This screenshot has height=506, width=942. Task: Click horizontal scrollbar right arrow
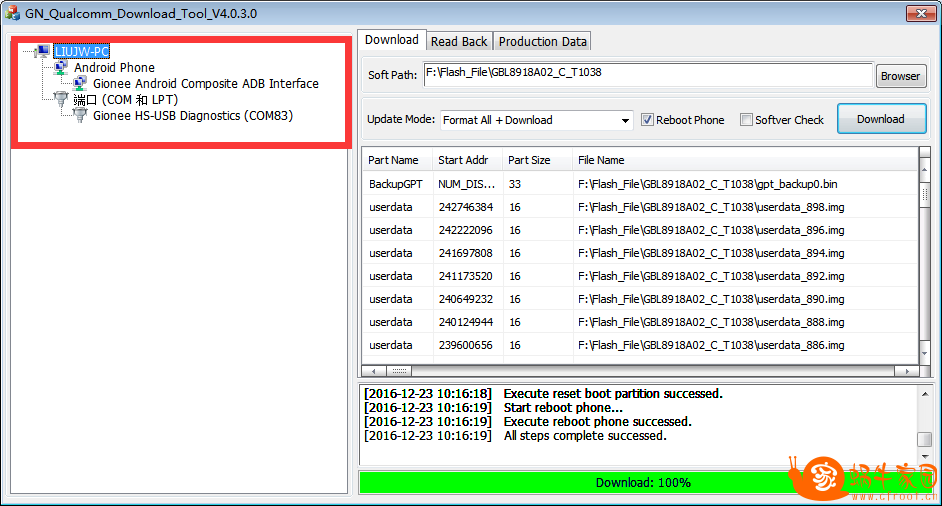click(x=907, y=371)
